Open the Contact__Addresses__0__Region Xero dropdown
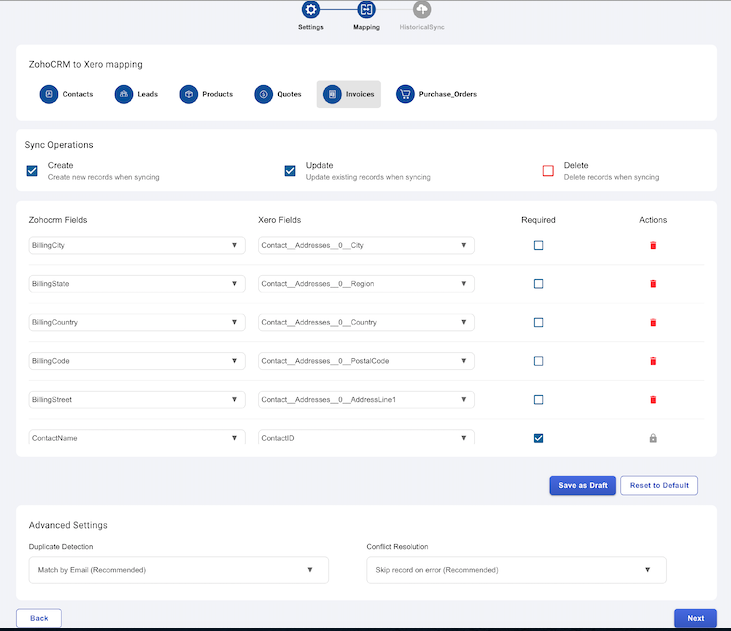731x631 pixels. coord(366,284)
